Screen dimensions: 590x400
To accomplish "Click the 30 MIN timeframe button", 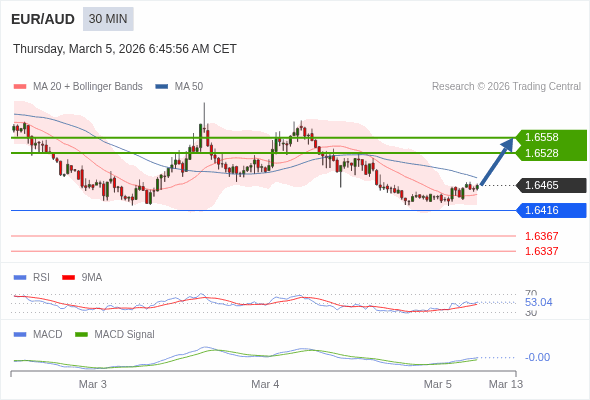I will click(108, 19).
